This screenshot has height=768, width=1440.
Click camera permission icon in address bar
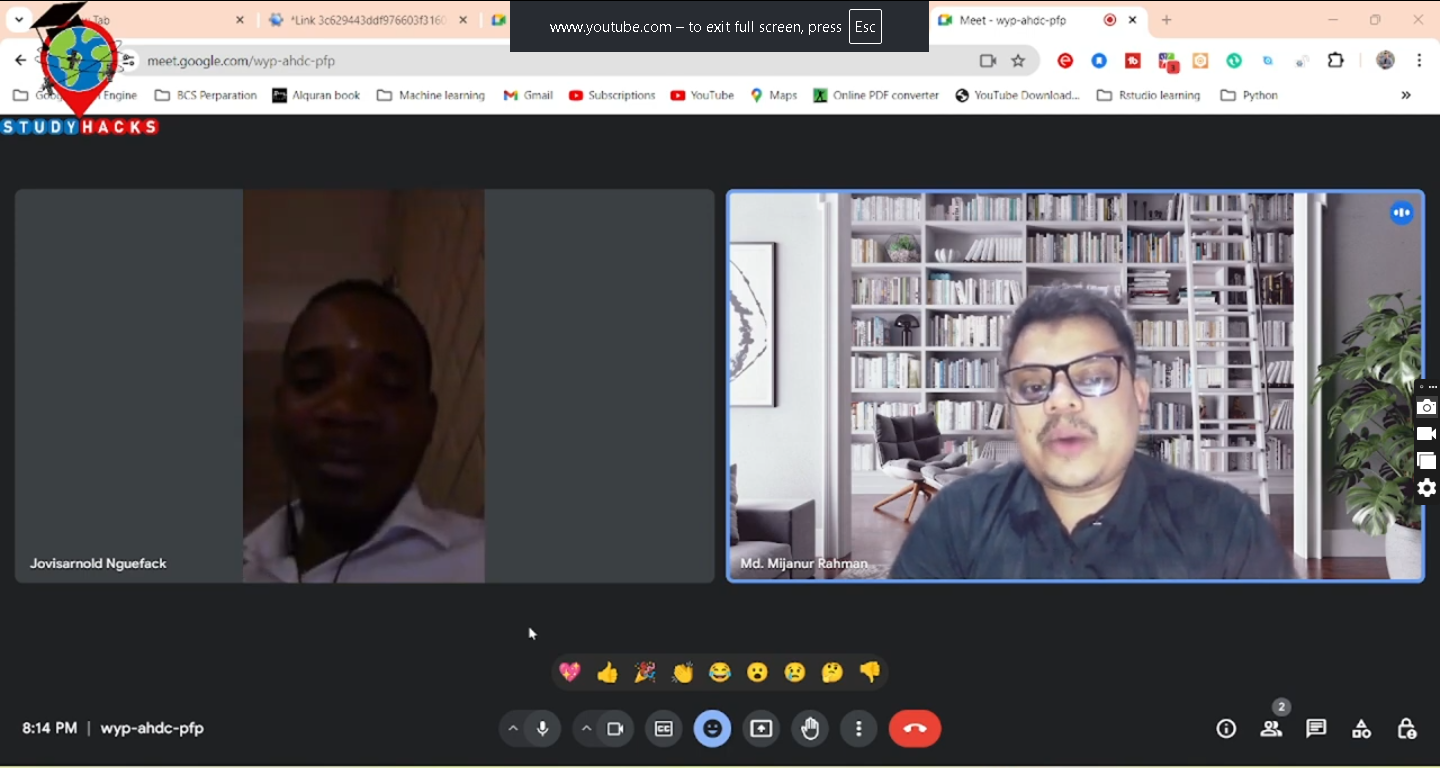(x=988, y=61)
